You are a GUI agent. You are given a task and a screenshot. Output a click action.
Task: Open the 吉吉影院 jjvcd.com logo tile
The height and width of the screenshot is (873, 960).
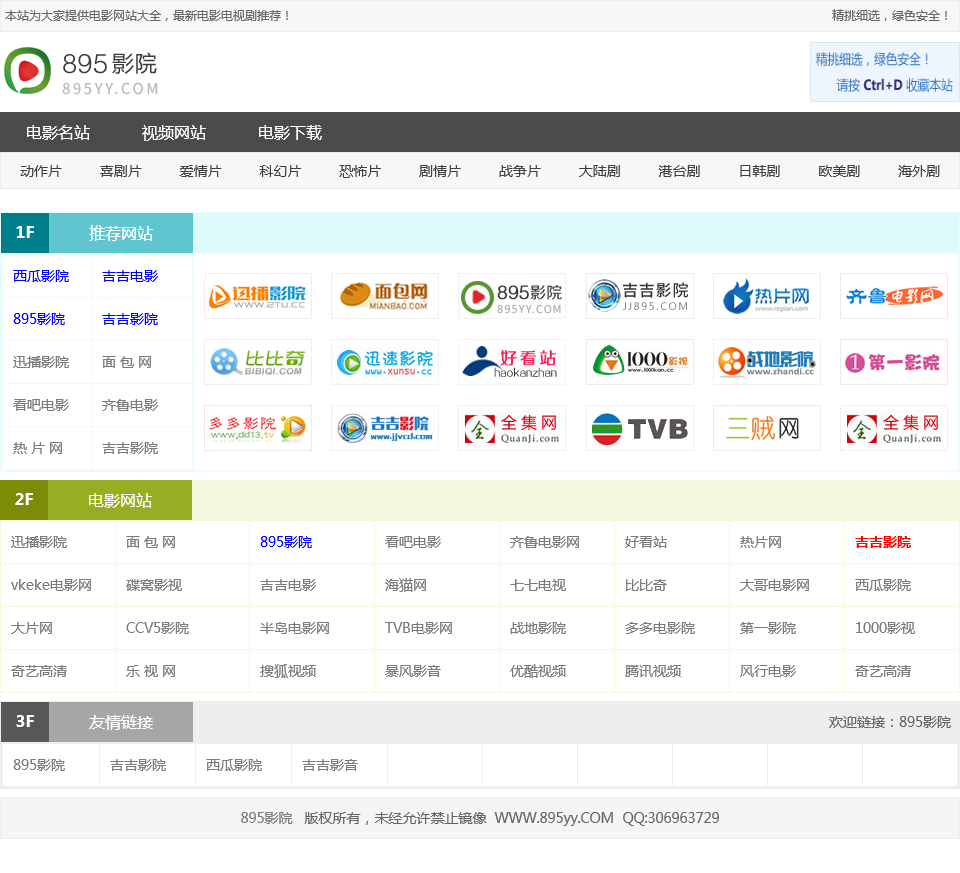point(385,429)
